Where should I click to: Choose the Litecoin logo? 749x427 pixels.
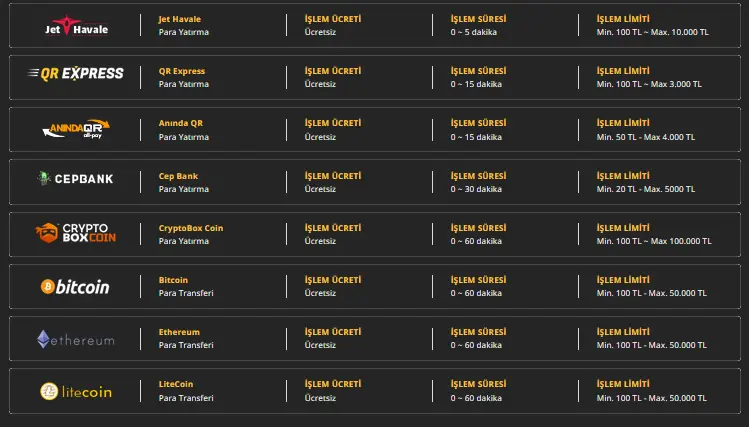click(76, 393)
